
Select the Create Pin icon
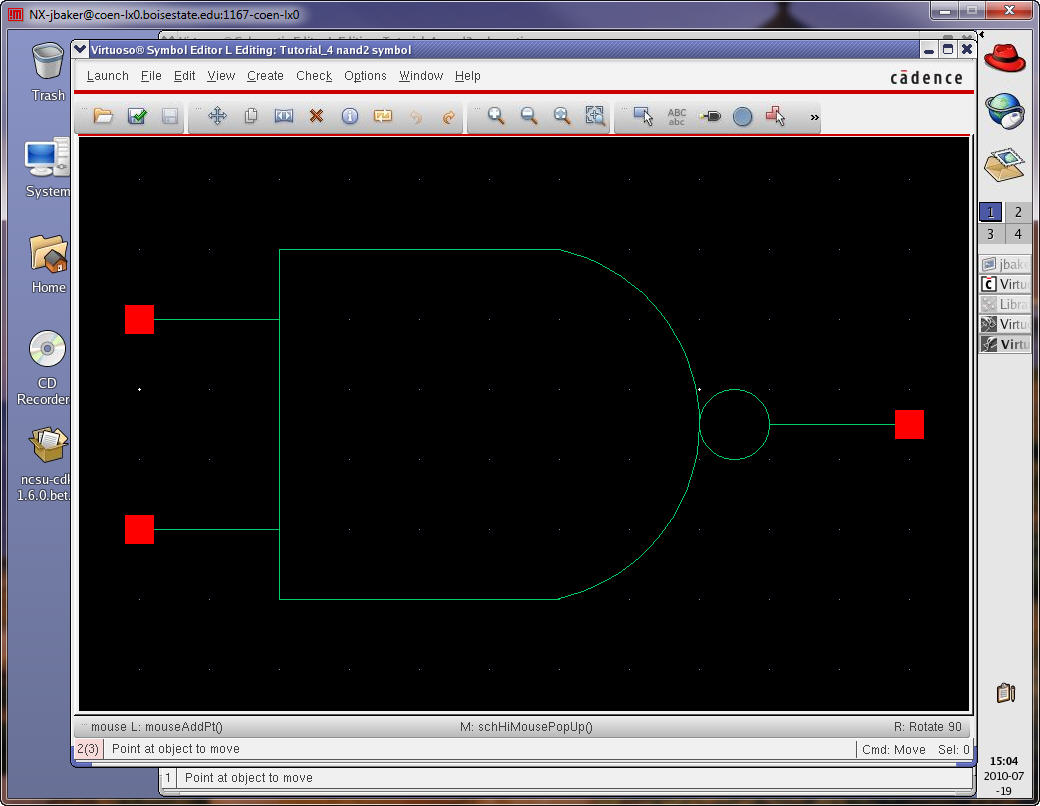pos(709,117)
